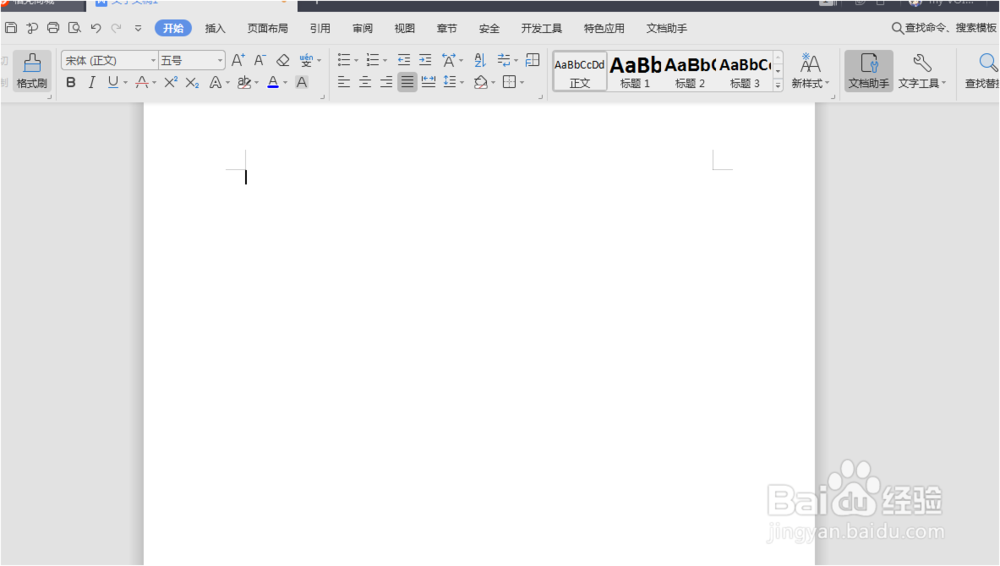This screenshot has width=1000, height=566.
Task: Toggle italic formatting
Action: [92, 82]
